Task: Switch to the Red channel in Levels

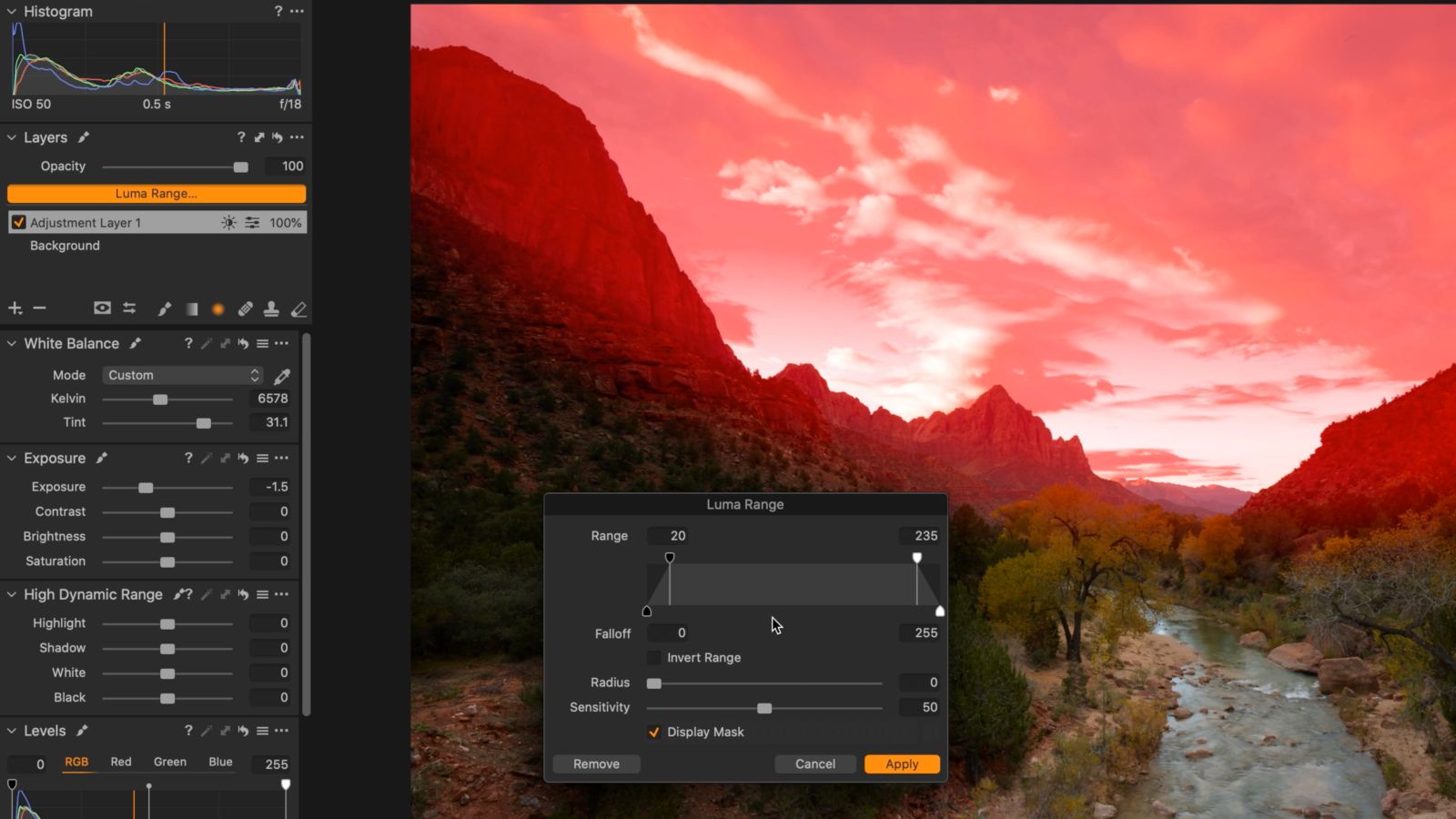Action: pos(120,763)
